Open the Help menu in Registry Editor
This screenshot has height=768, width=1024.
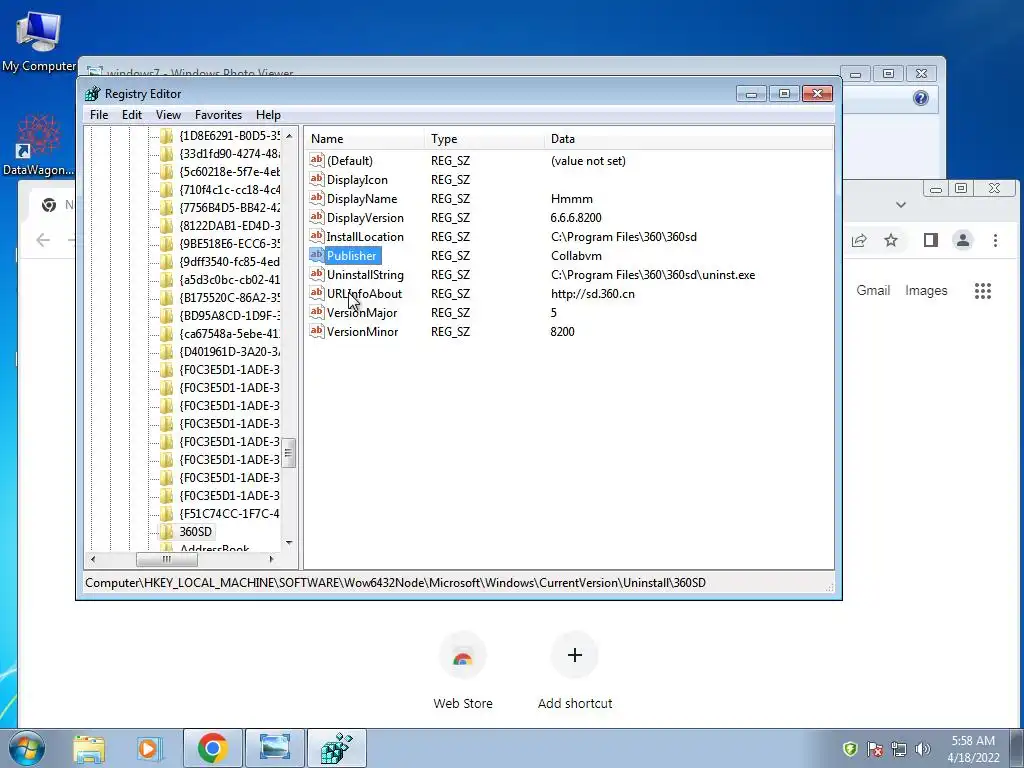coord(268,115)
